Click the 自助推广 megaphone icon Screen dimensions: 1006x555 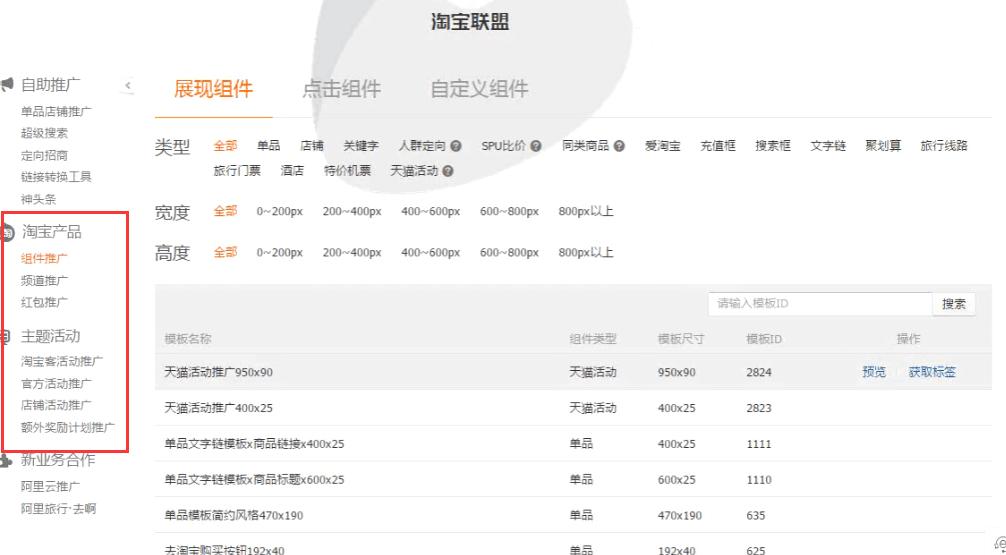pyautogui.click(x=6, y=84)
